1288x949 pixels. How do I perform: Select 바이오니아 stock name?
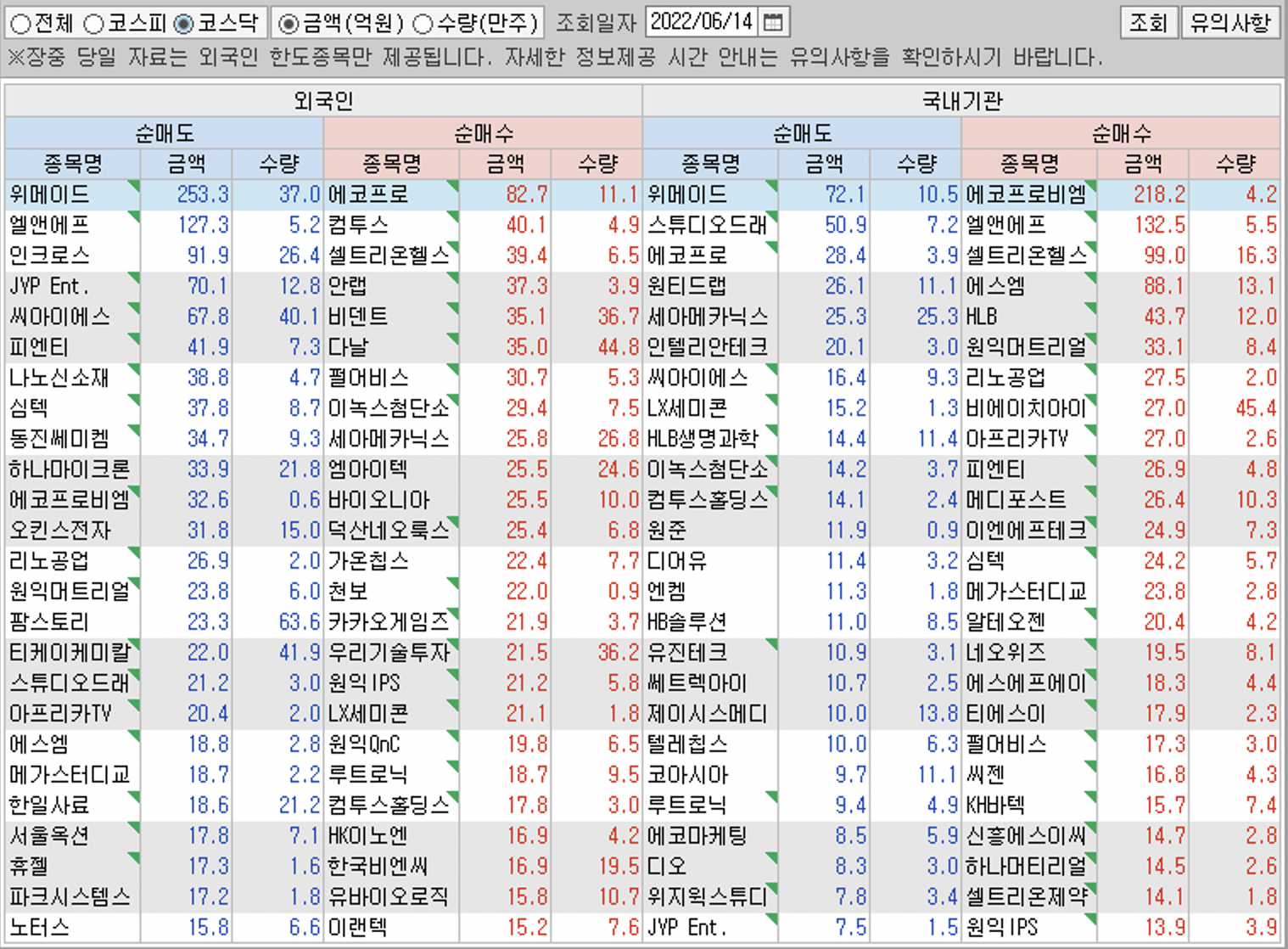[378, 500]
